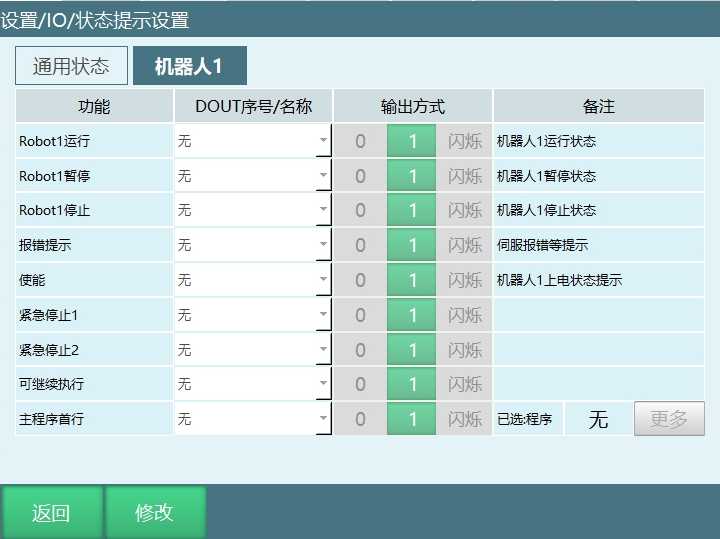
Task: Select the 输出方式 column header
Action: click(x=413, y=106)
